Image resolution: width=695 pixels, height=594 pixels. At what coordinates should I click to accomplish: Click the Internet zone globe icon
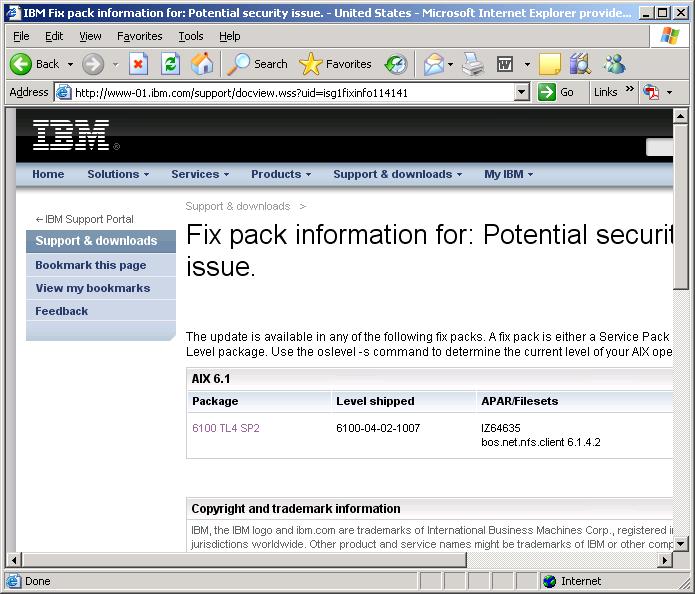(x=550, y=581)
